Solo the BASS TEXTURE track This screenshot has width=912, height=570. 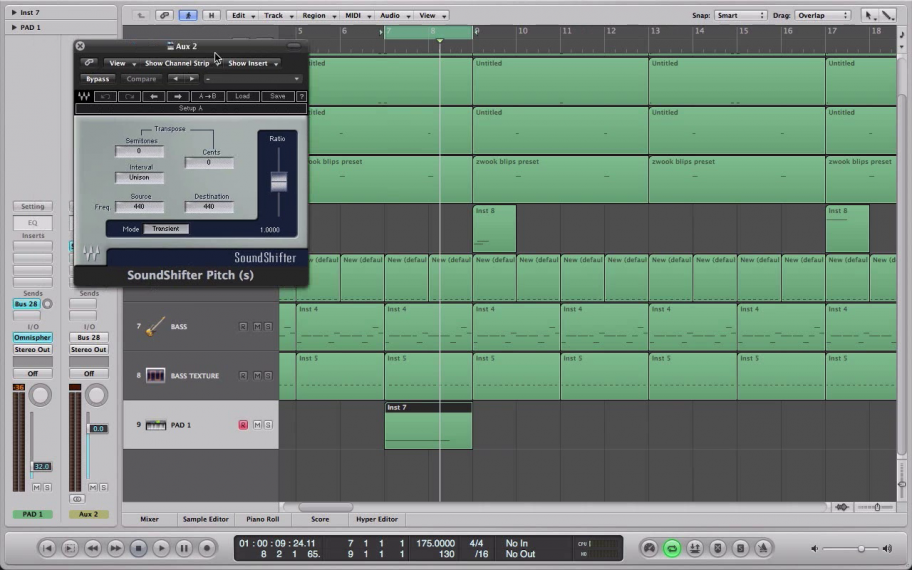pos(268,376)
